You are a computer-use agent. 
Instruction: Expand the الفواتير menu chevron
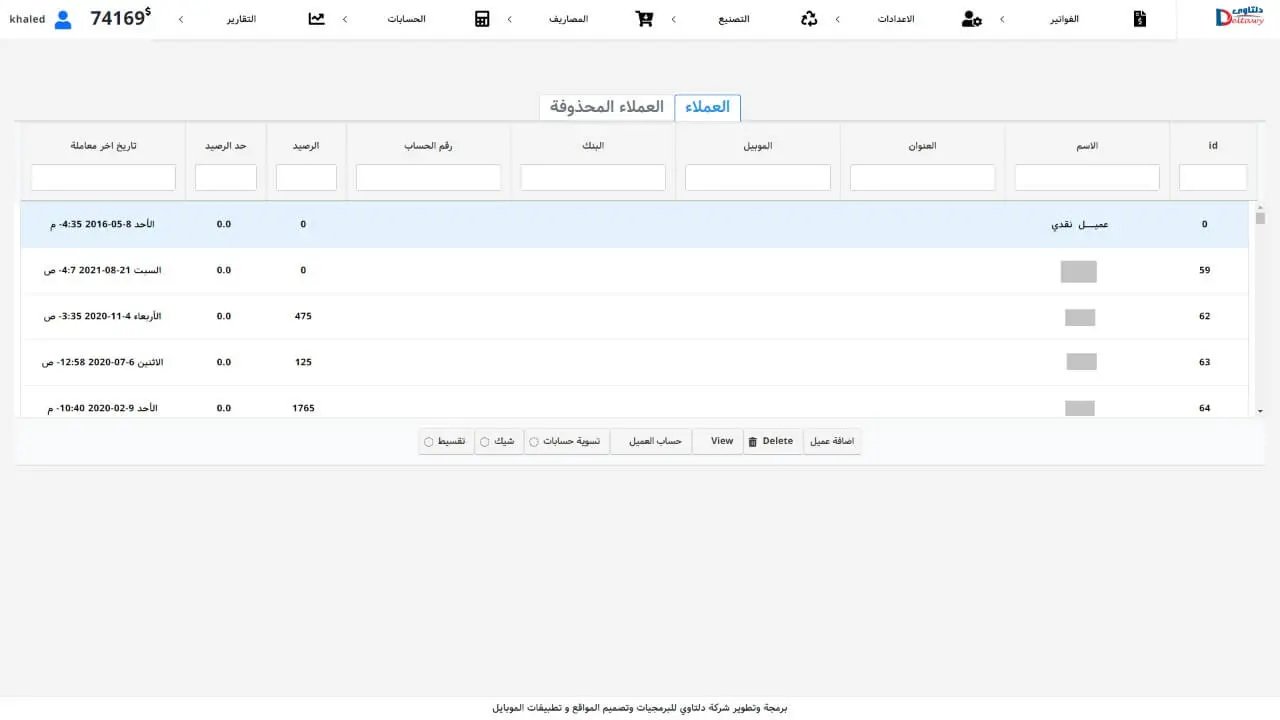[x=1002, y=19]
